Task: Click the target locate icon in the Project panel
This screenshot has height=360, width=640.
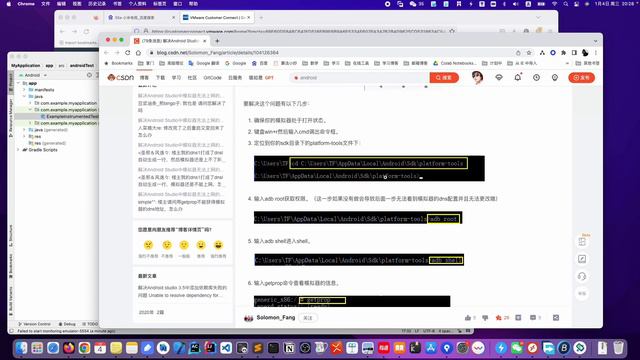Action: coord(89,75)
